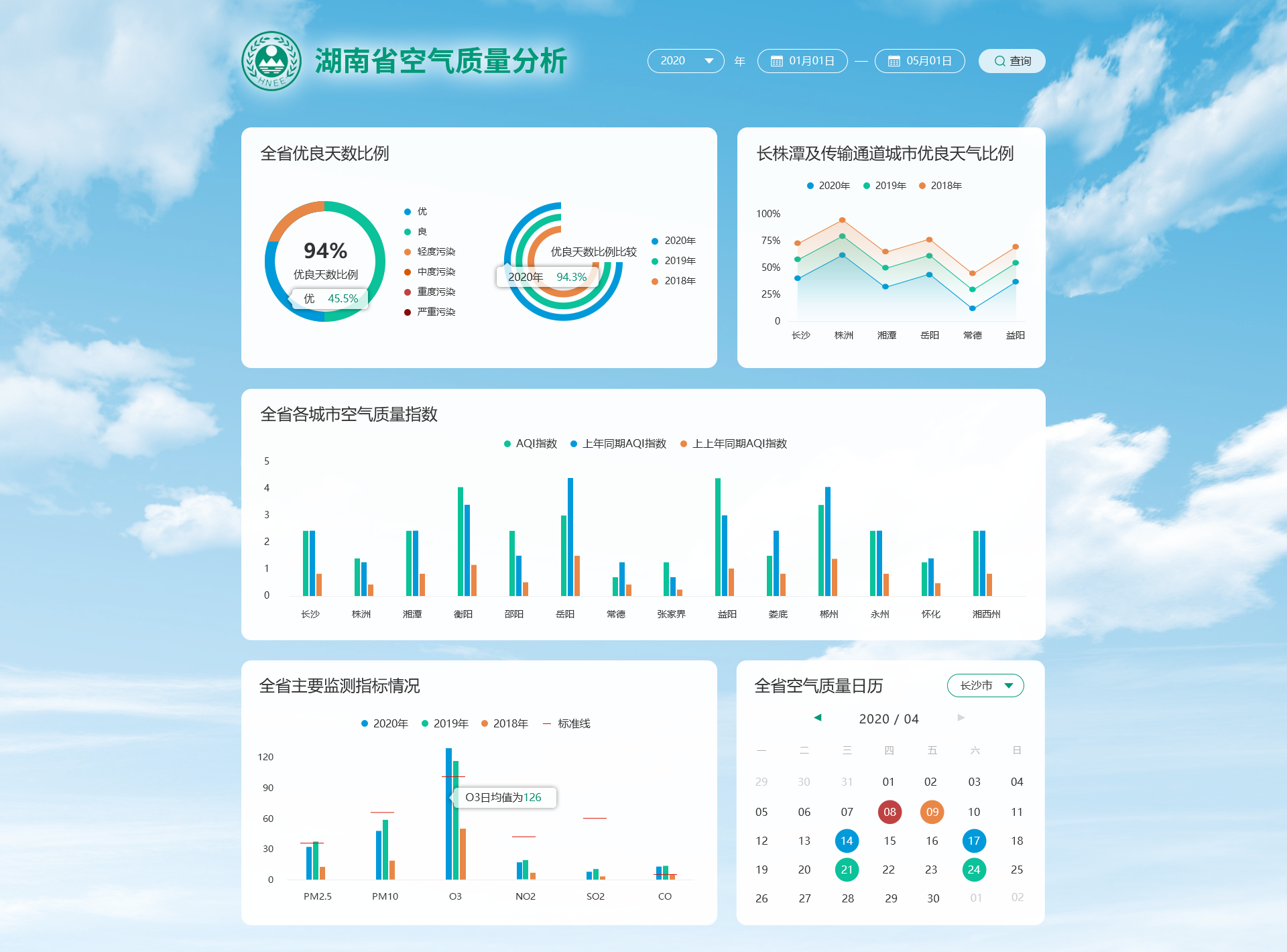1287x952 pixels.
Task: Toggle 2020年 legend in the 优良天数比例比较 ring chart
Action: 674,241
